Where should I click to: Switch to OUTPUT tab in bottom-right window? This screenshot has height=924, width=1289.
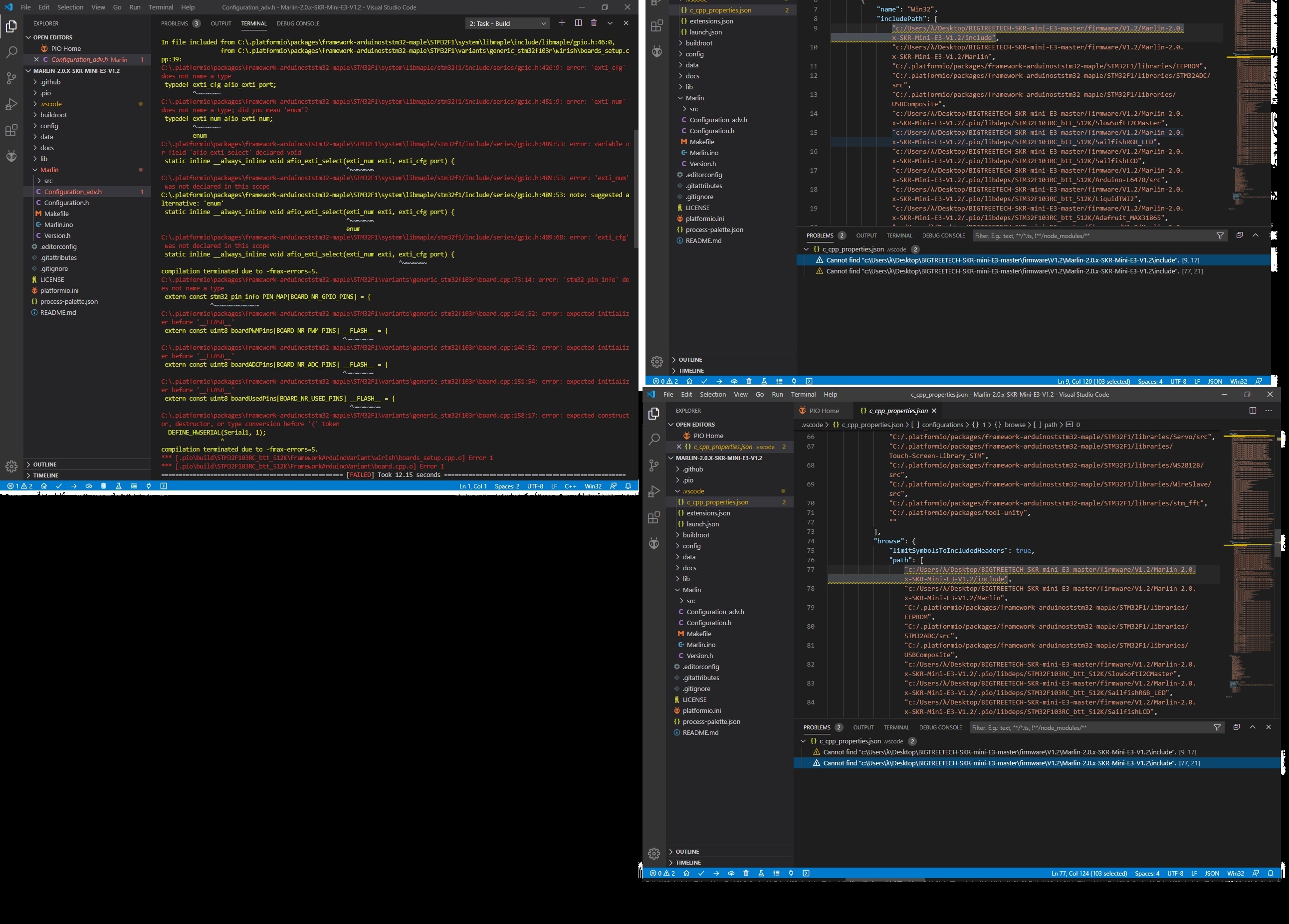tap(863, 727)
